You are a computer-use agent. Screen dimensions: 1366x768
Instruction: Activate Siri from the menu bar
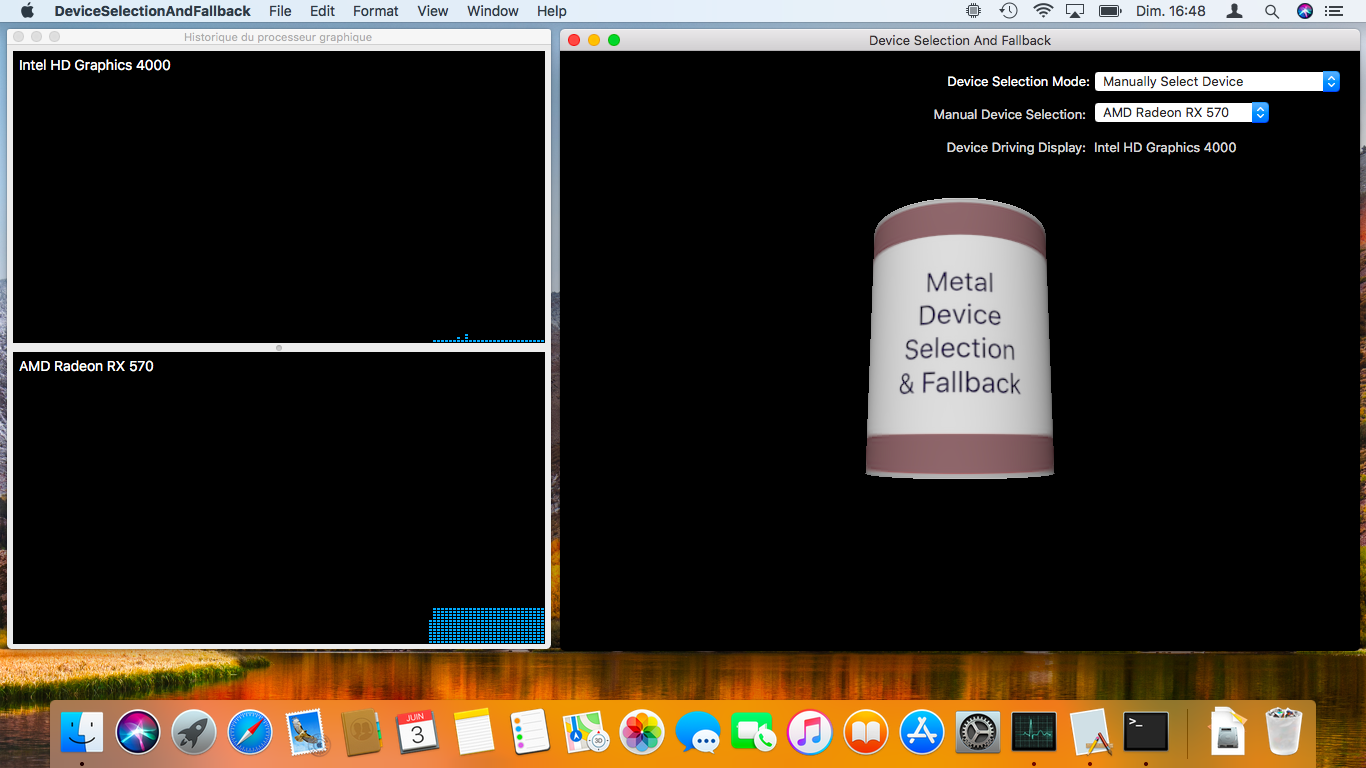pos(1304,11)
